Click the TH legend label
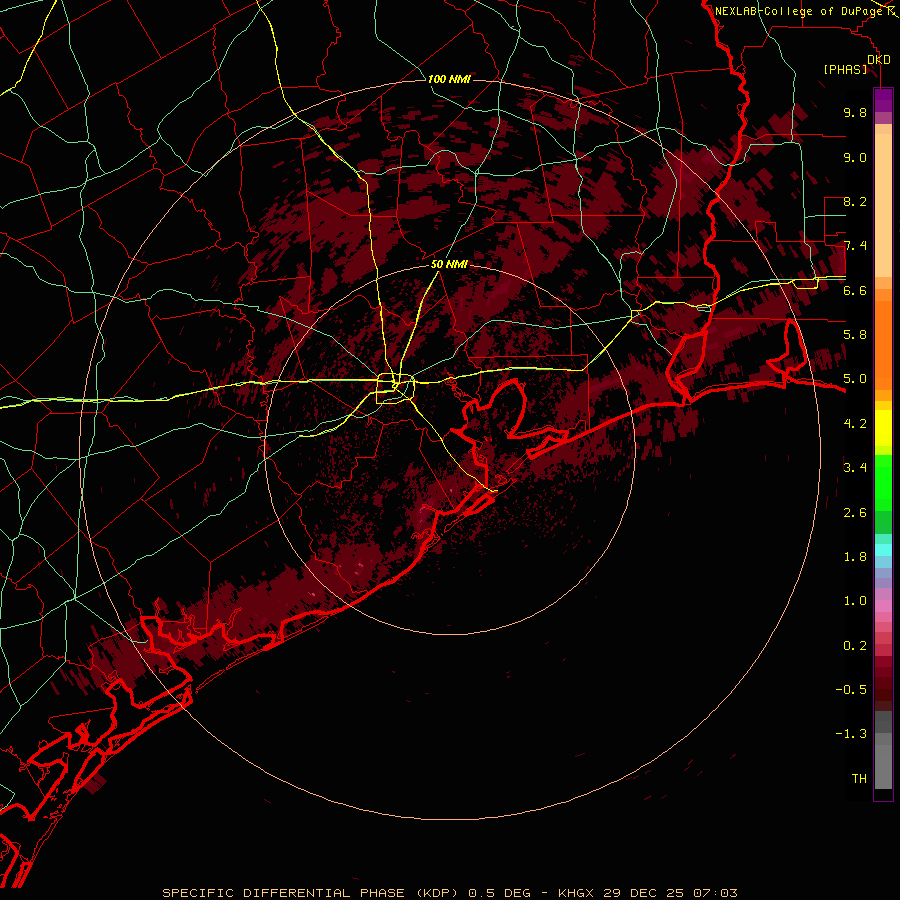This screenshot has width=900, height=900. (859, 779)
